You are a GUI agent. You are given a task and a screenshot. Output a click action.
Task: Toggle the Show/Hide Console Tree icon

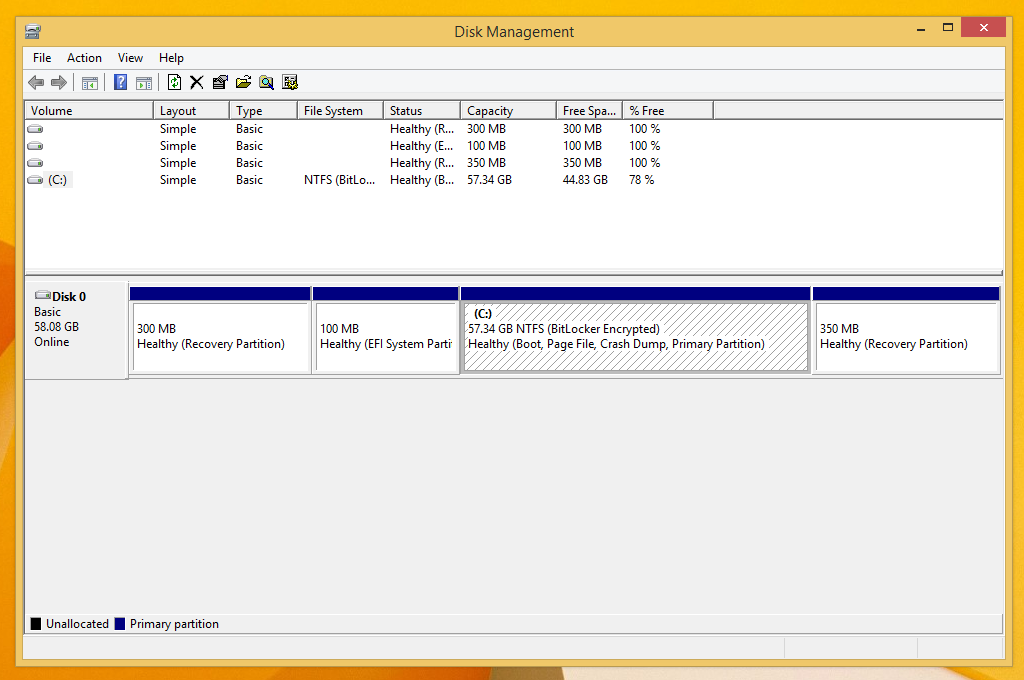pyautogui.click(x=90, y=82)
